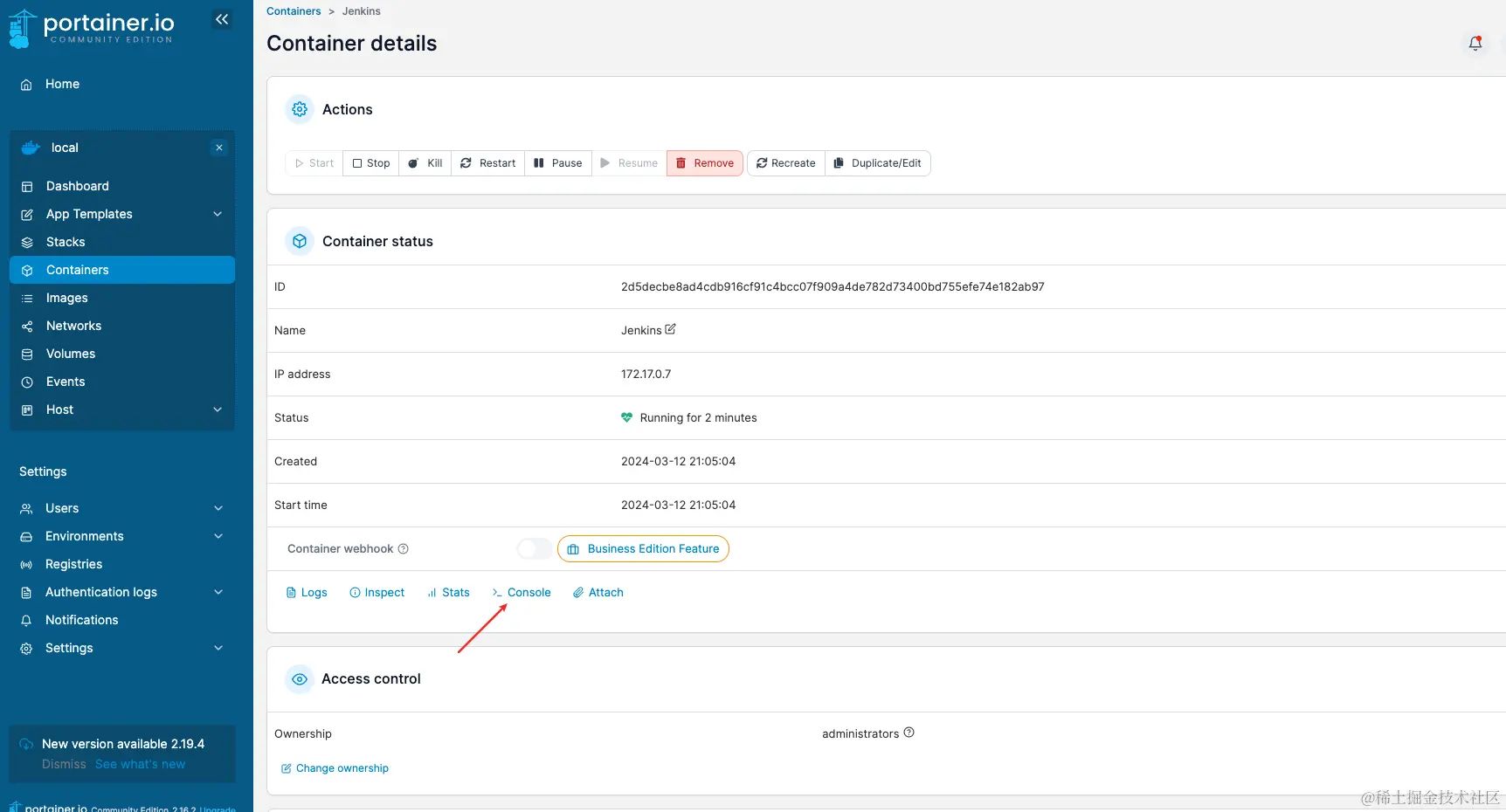The image size is (1506, 812).
Task: Edit container name pencil icon beside Jenkins
Action: pos(670,329)
